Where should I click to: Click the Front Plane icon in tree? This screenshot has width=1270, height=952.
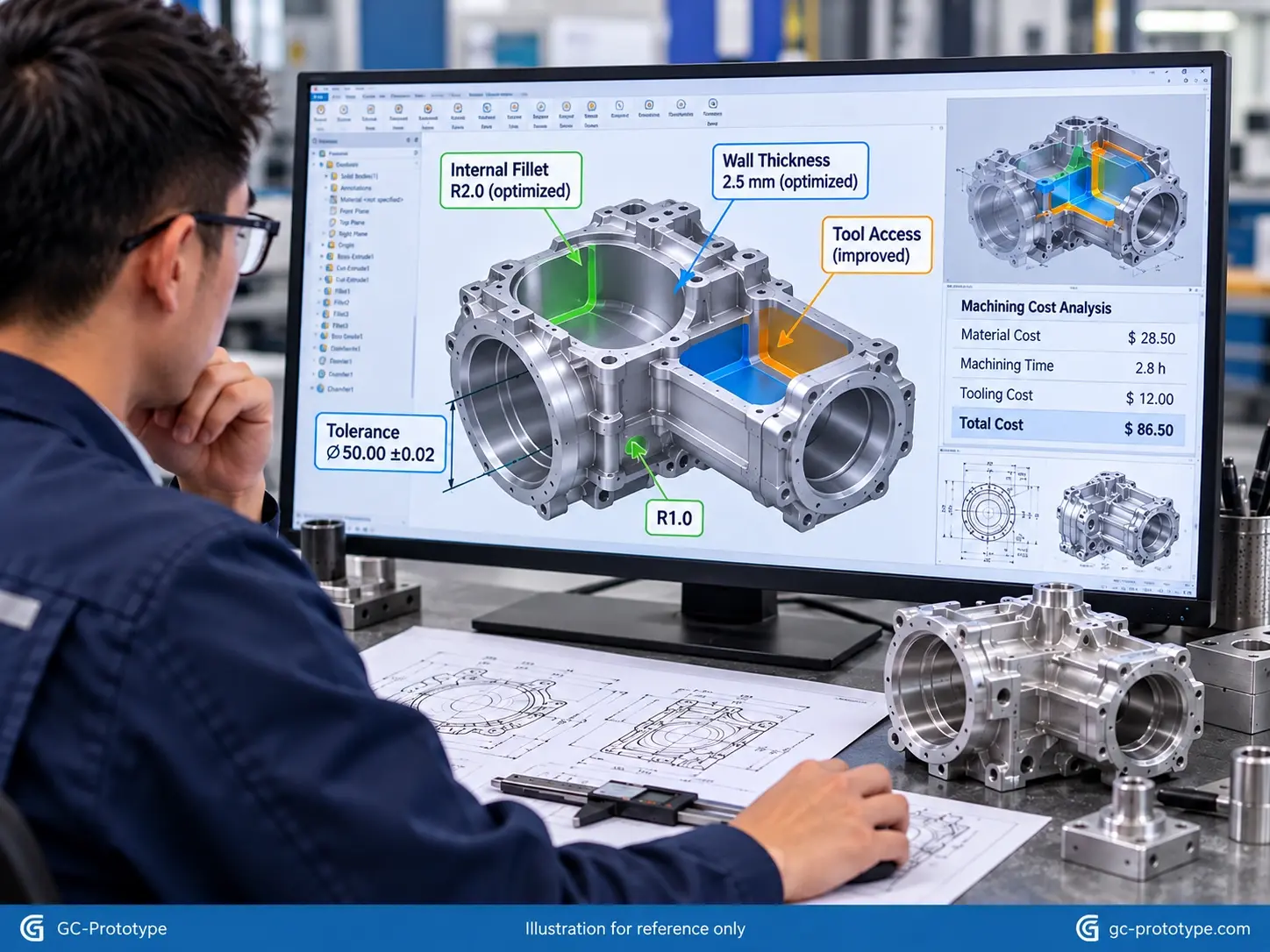(x=333, y=211)
